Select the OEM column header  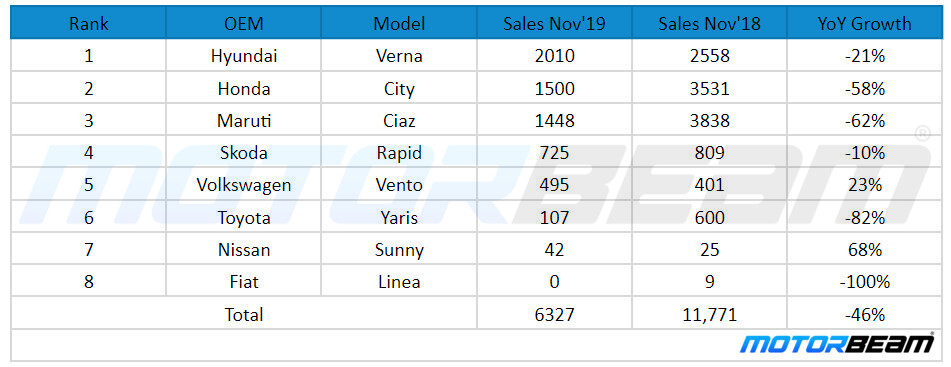coord(244,24)
